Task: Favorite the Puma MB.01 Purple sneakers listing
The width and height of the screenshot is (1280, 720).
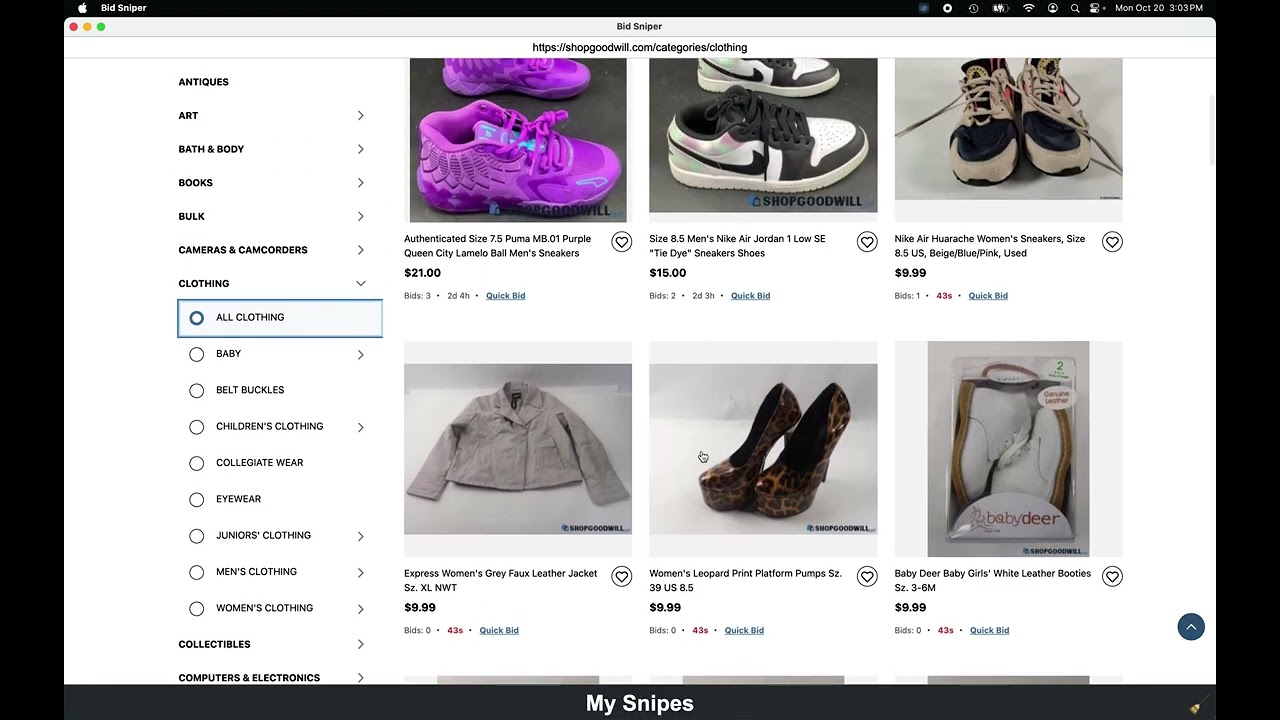Action: point(622,242)
